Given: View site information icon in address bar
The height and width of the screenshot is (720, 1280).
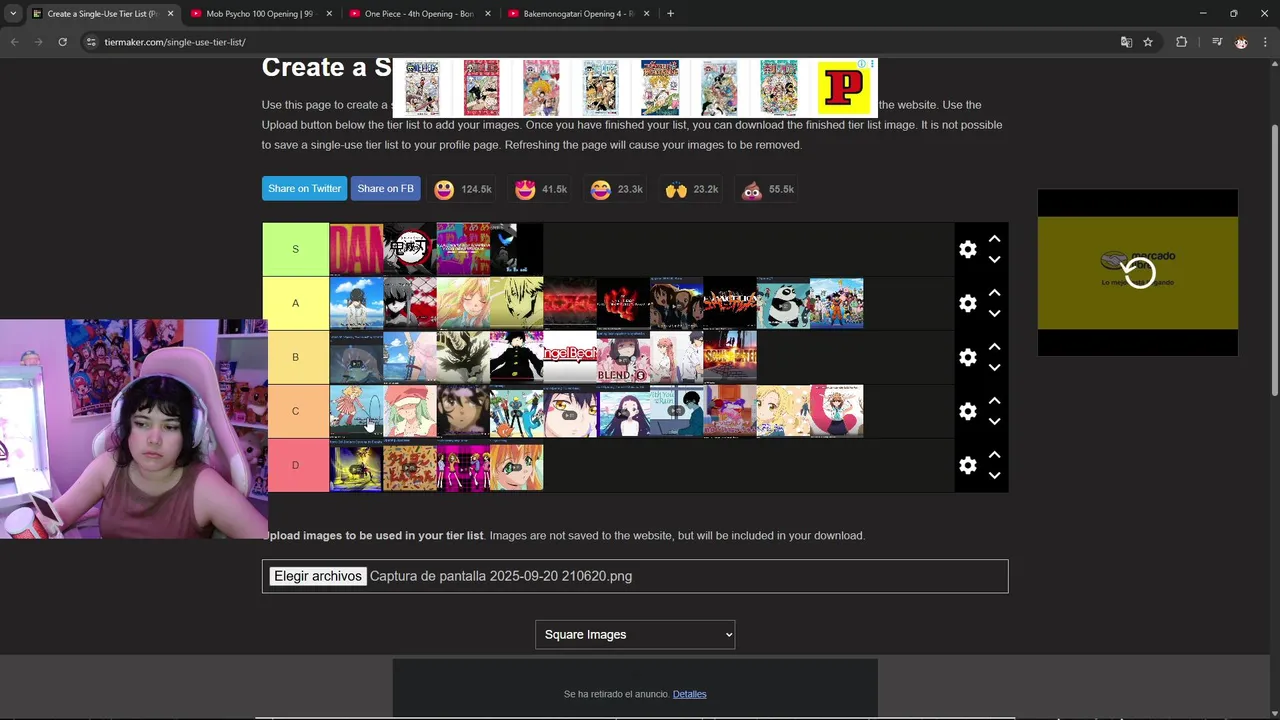Looking at the screenshot, I should 91,42.
